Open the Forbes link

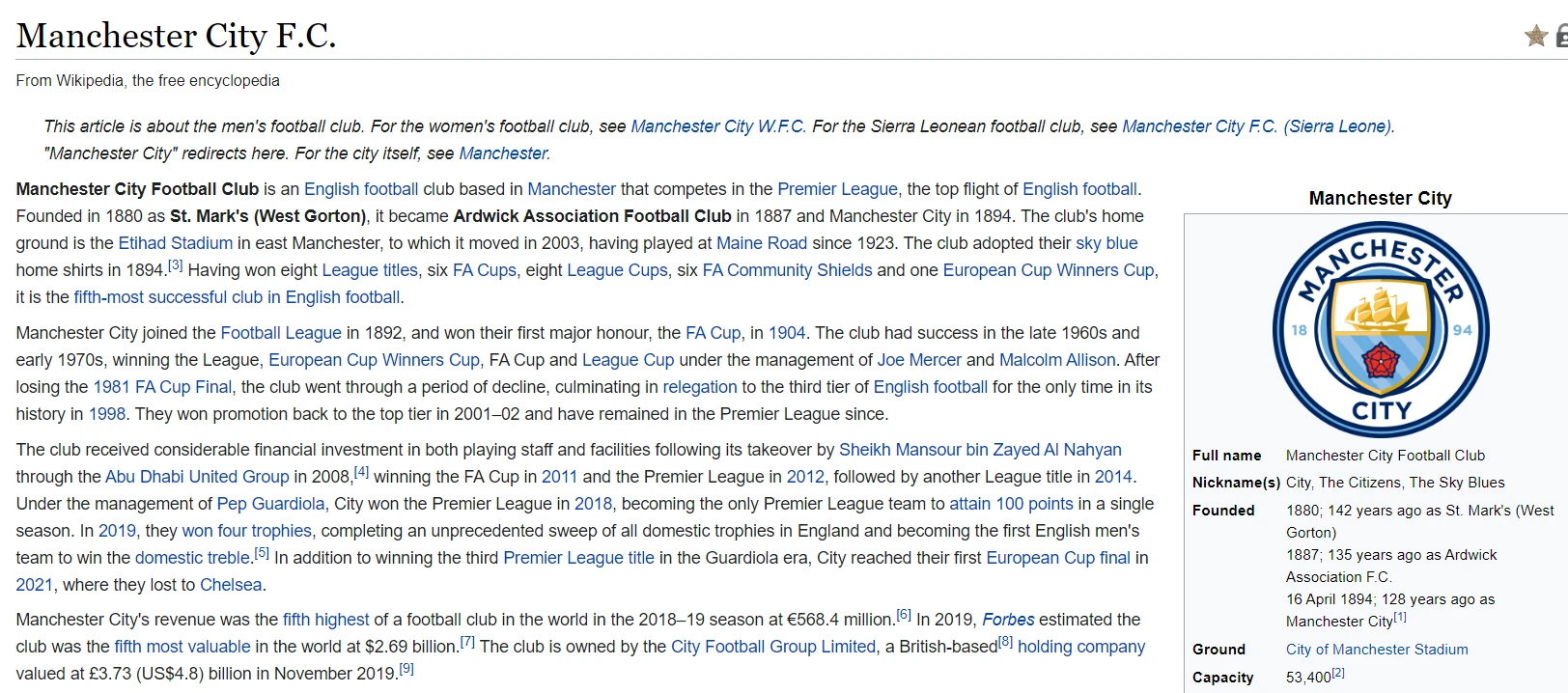(1008, 620)
